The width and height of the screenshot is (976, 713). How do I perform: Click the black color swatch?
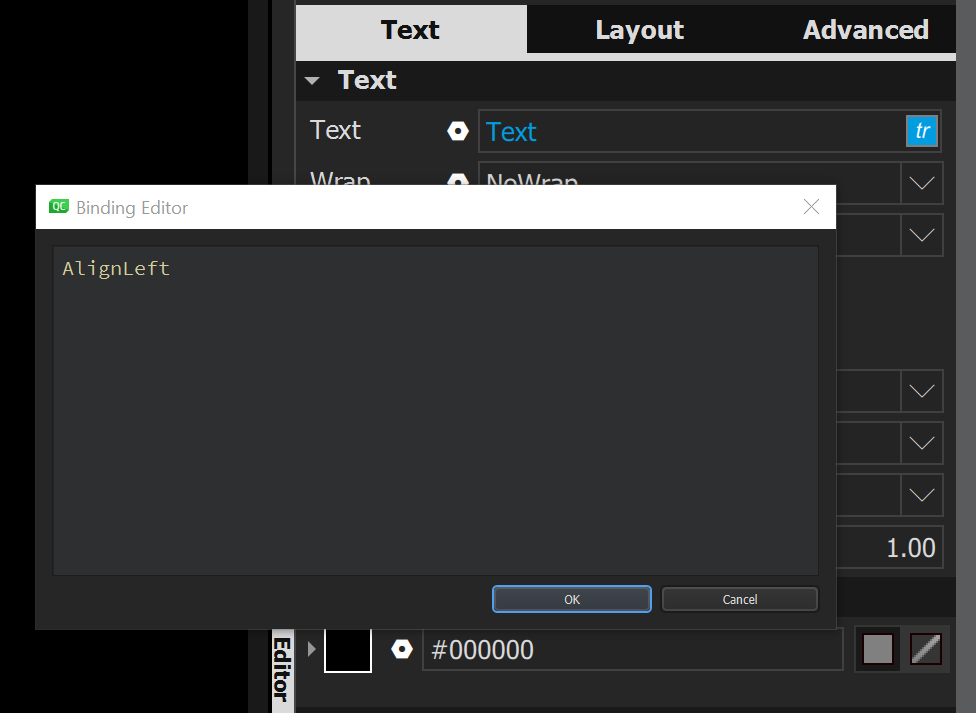(347, 649)
